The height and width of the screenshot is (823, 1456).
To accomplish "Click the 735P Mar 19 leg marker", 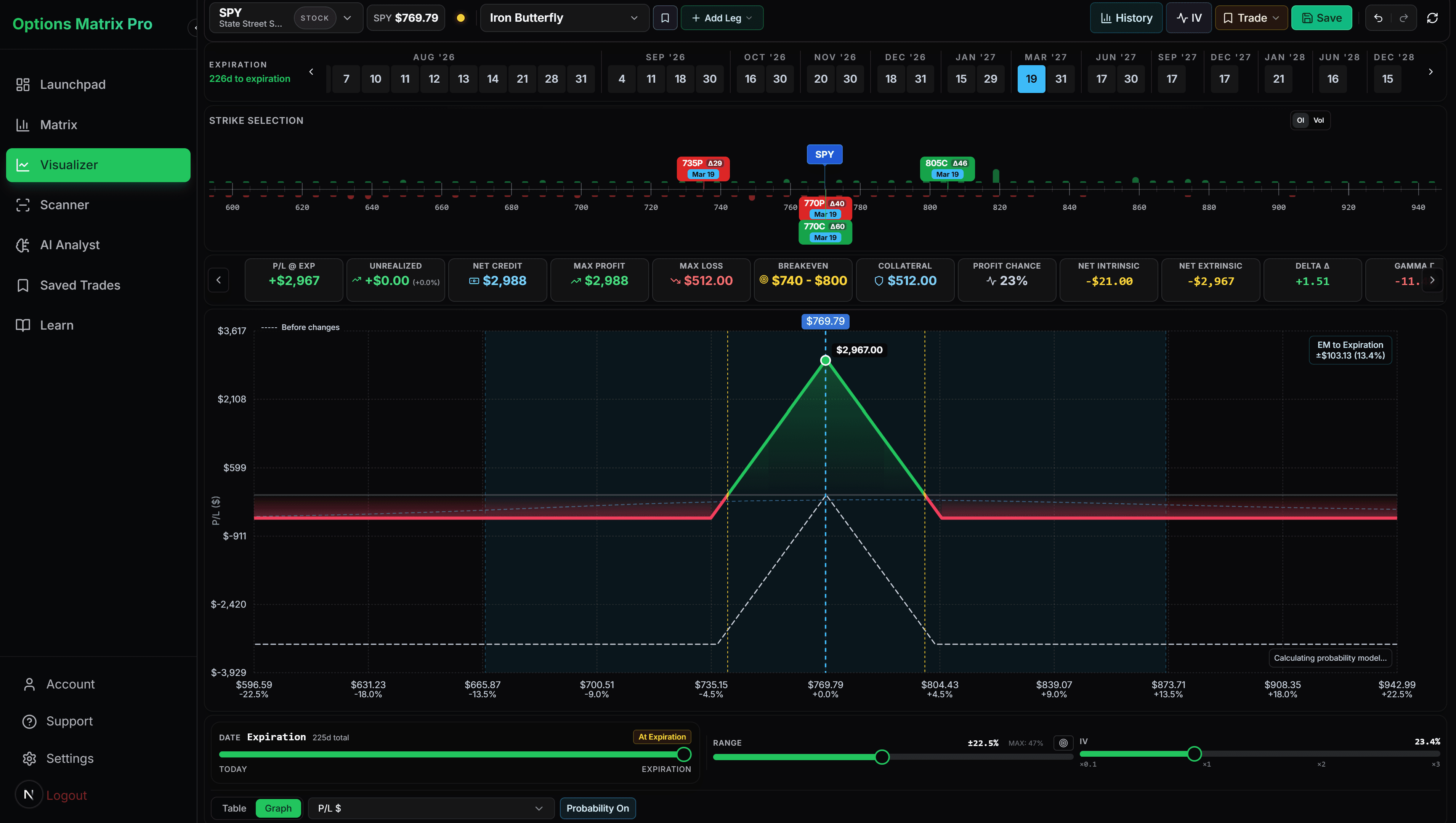I will (703, 168).
